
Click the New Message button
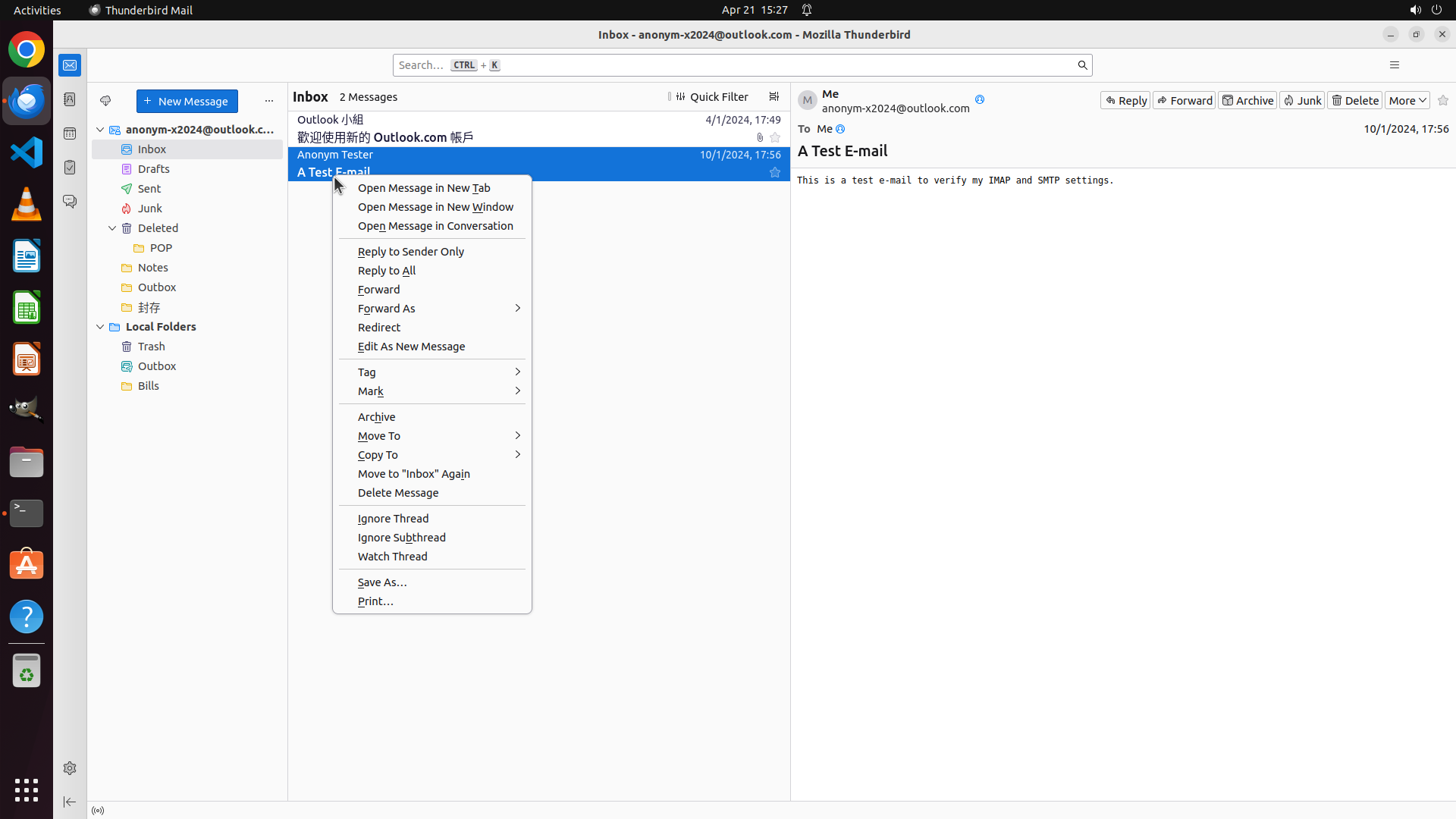click(187, 101)
